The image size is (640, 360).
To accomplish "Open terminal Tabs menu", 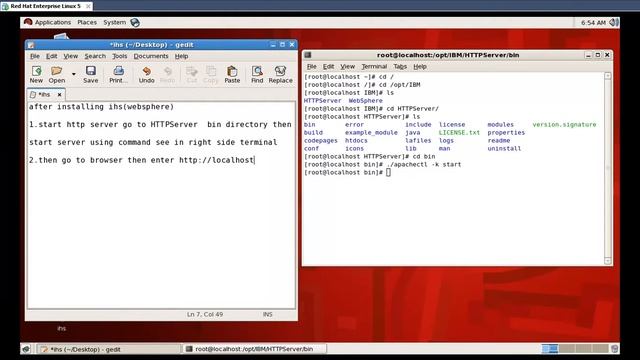I will pyautogui.click(x=400, y=66).
